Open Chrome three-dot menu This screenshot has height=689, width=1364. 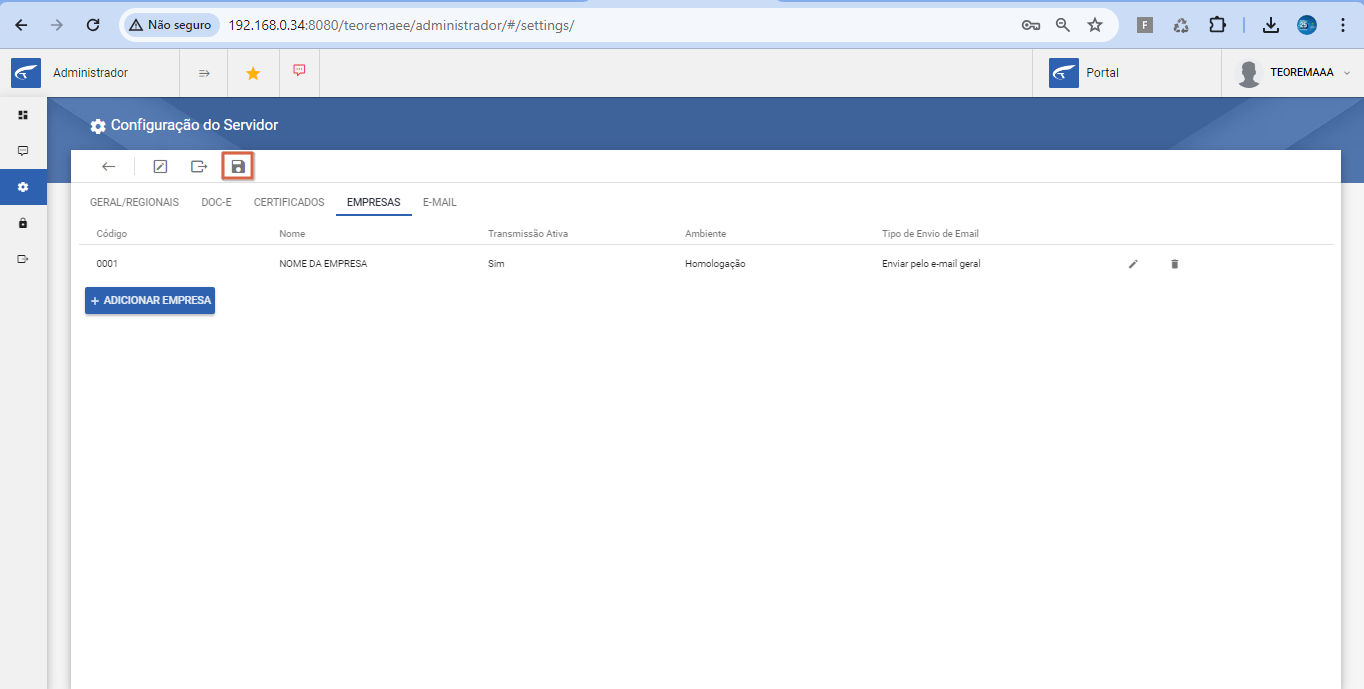pyautogui.click(x=1342, y=25)
